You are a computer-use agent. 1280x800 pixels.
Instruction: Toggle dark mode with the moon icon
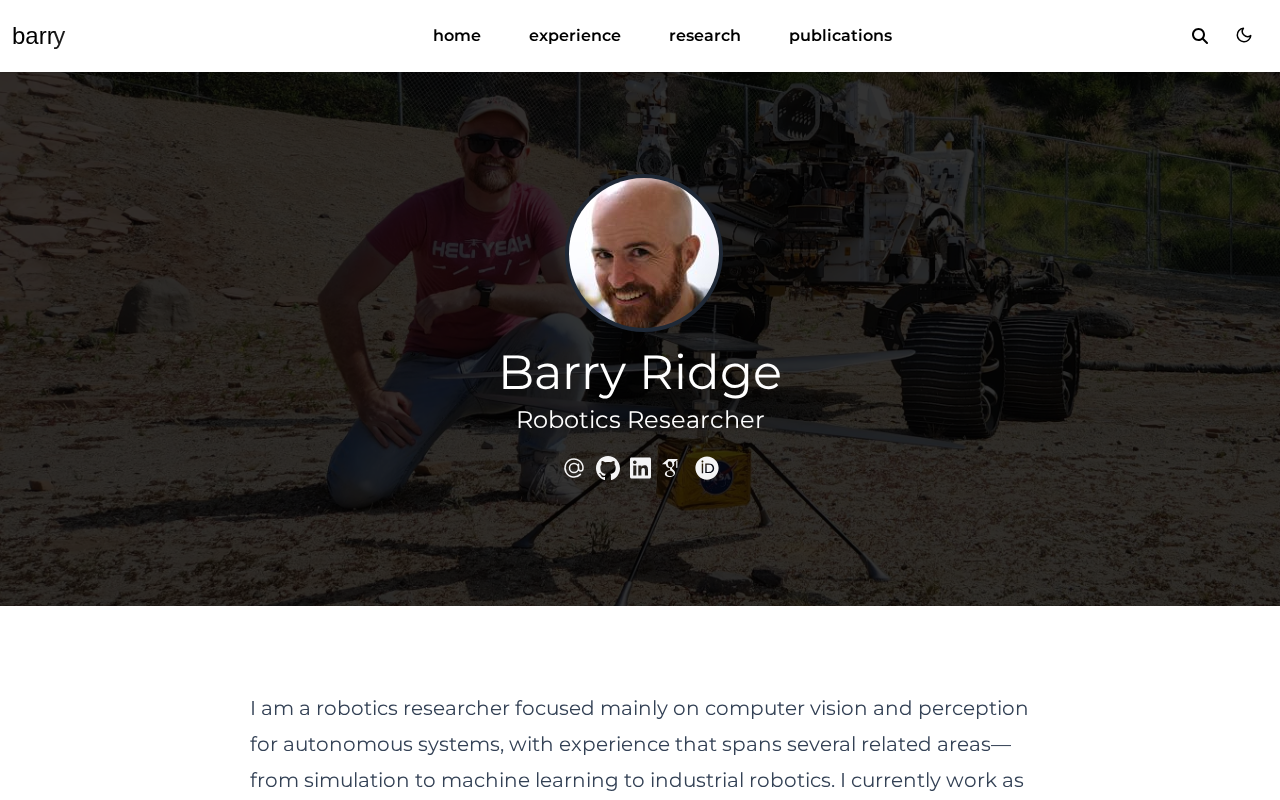(x=1244, y=35)
